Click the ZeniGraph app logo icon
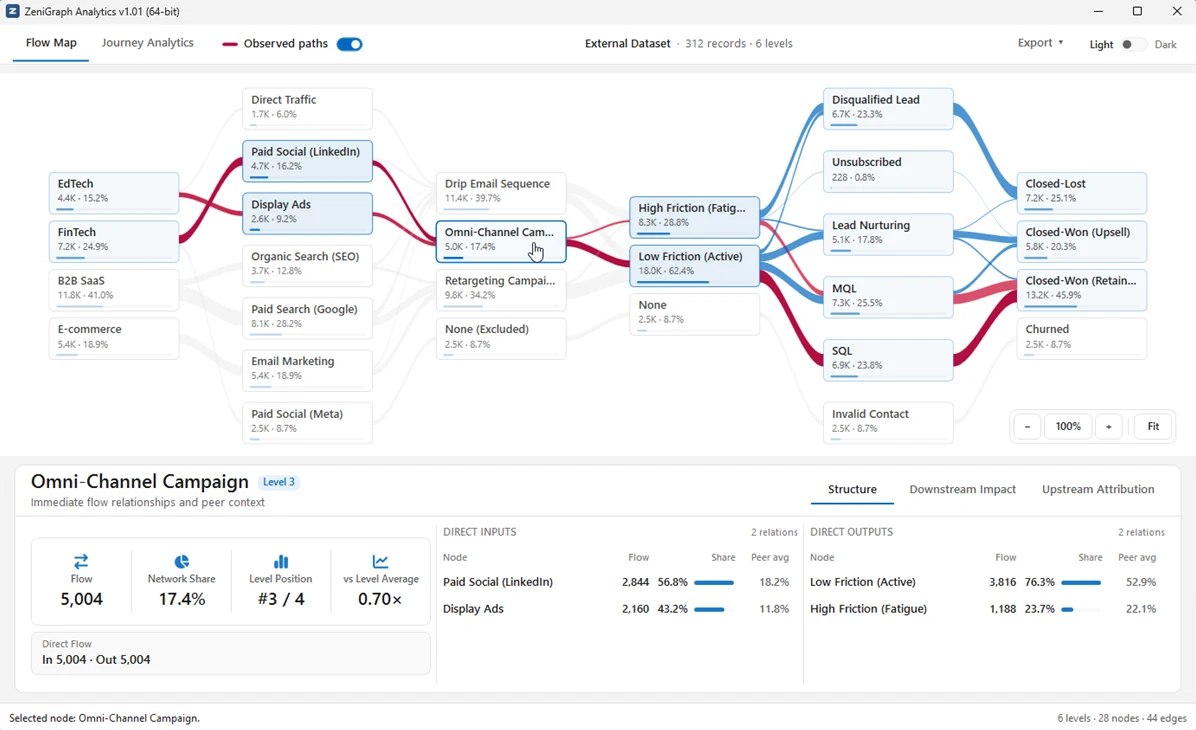The image size is (1196, 730). pos(12,11)
